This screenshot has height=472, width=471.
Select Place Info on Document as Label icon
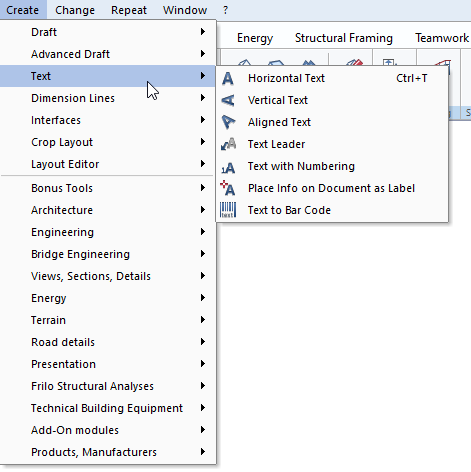click(228, 188)
